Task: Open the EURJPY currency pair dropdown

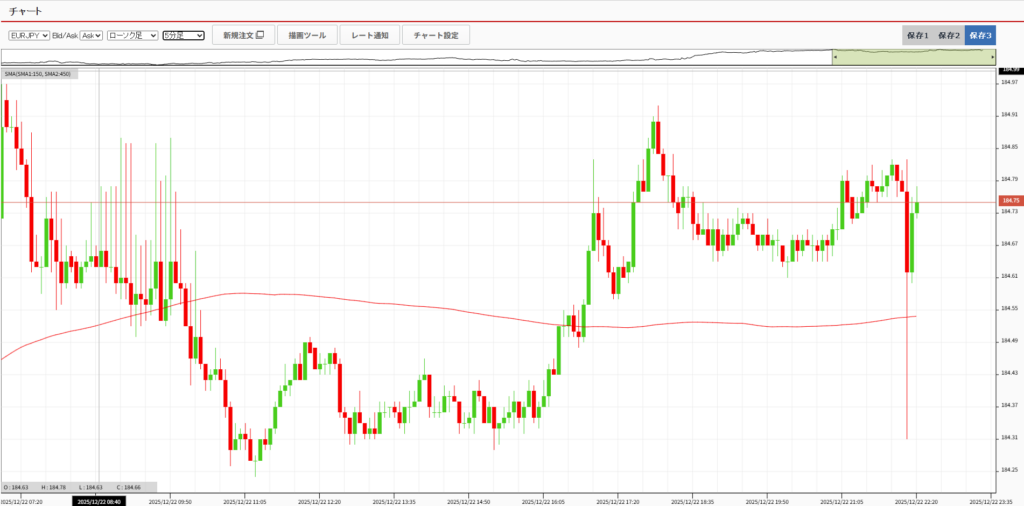Action: pos(29,35)
